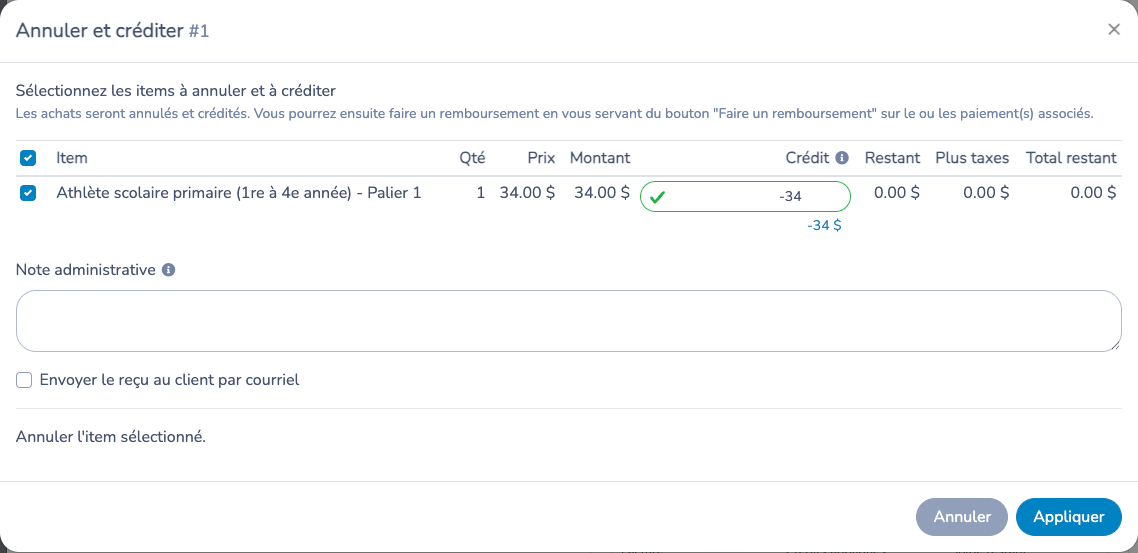Focus the credit amount field showing -34

(745, 197)
